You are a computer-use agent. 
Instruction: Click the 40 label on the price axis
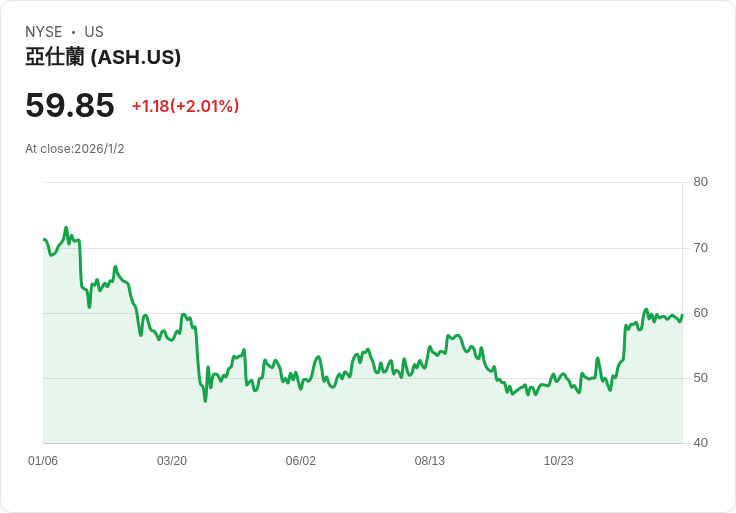pyautogui.click(x=701, y=443)
